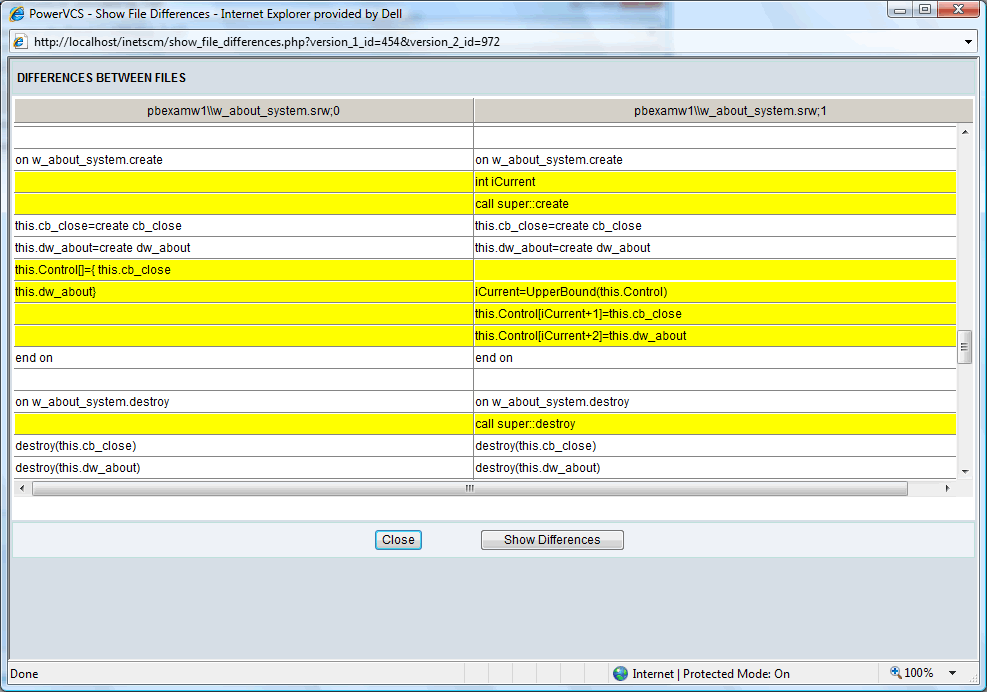The width and height of the screenshot is (987, 692).
Task: Click the vertical scrollbar thumb
Action: 964,347
